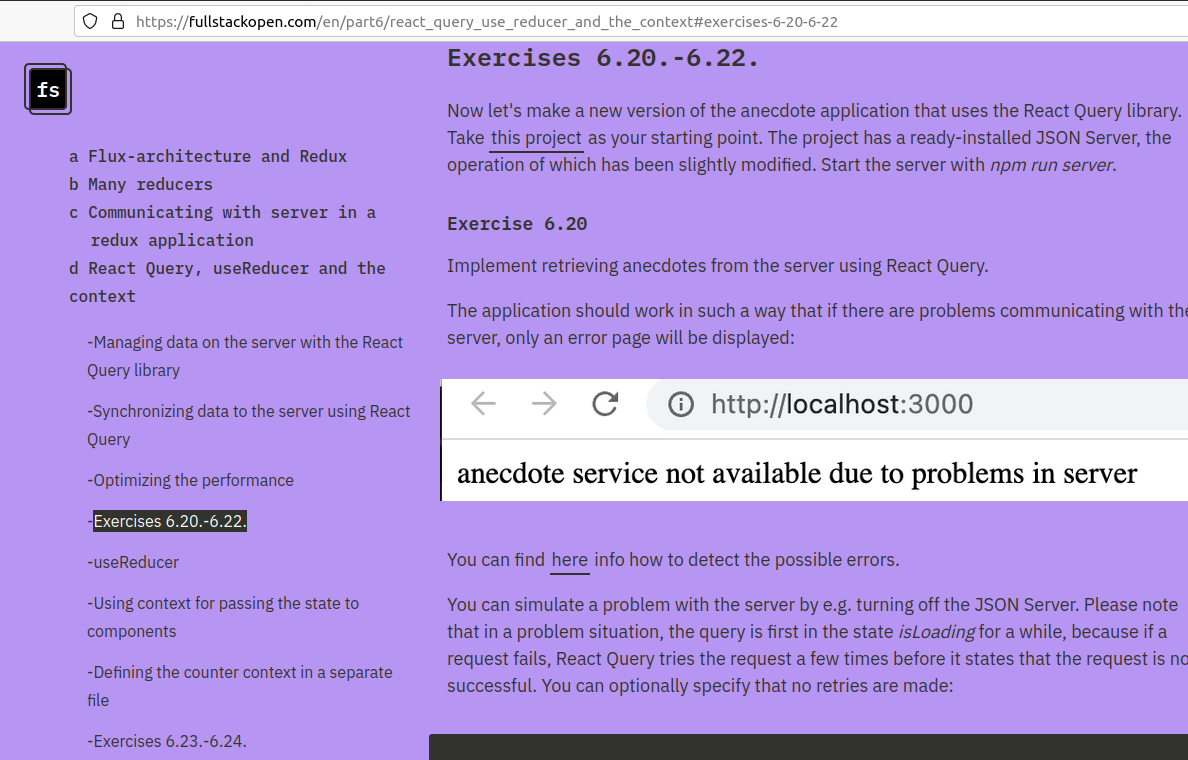Click the forward arrow in the localhost screenshot
1188x760 pixels.
tap(543, 404)
